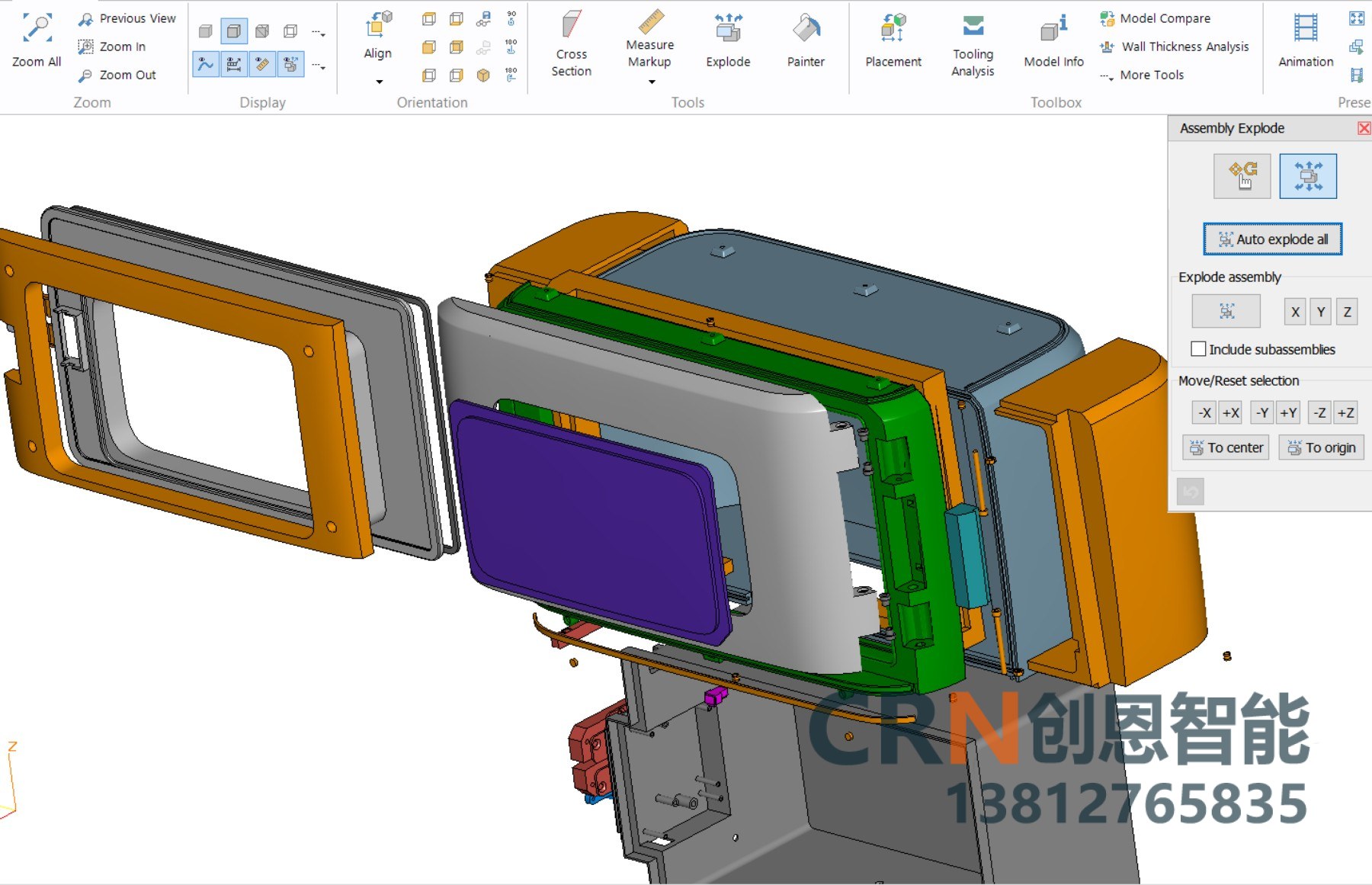
Task: Open the Align dropdown arrow
Action: (379, 82)
